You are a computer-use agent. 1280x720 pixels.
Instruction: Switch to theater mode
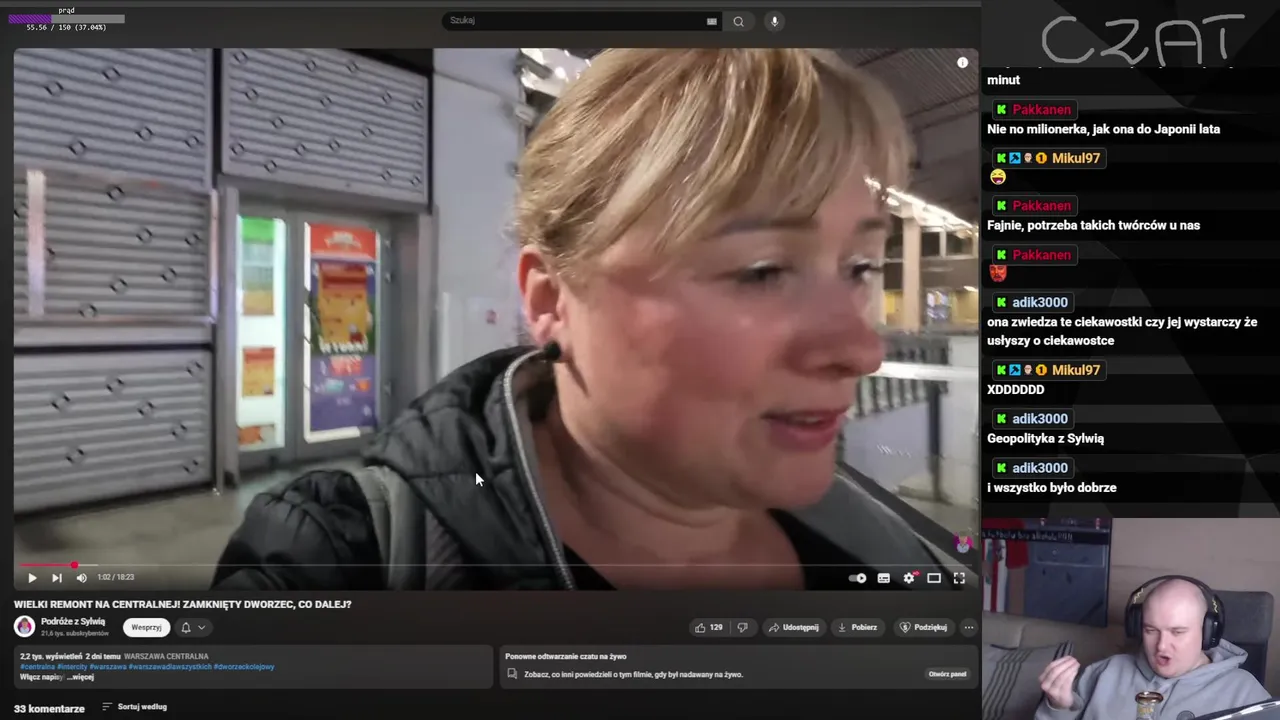click(x=934, y=578)
